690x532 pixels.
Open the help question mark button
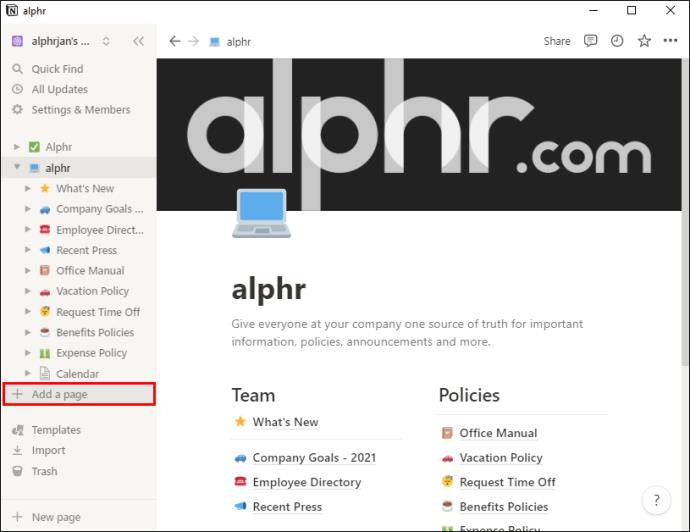pyautogui.click(x=656, y=500)
